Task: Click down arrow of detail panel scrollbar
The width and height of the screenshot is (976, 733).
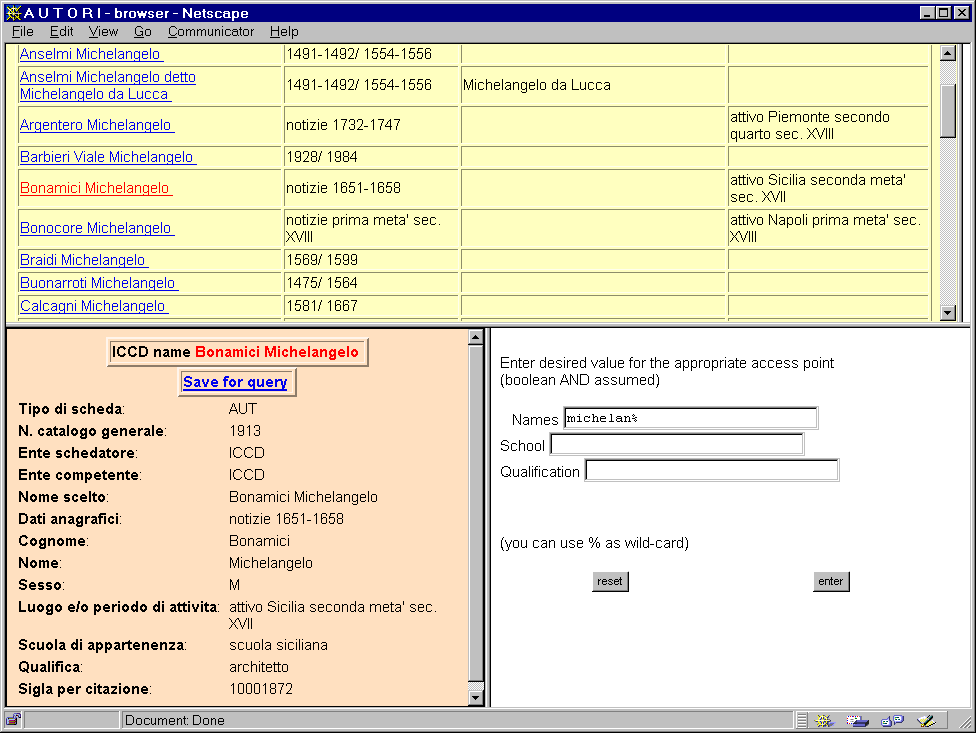Action: click(476, 698)
